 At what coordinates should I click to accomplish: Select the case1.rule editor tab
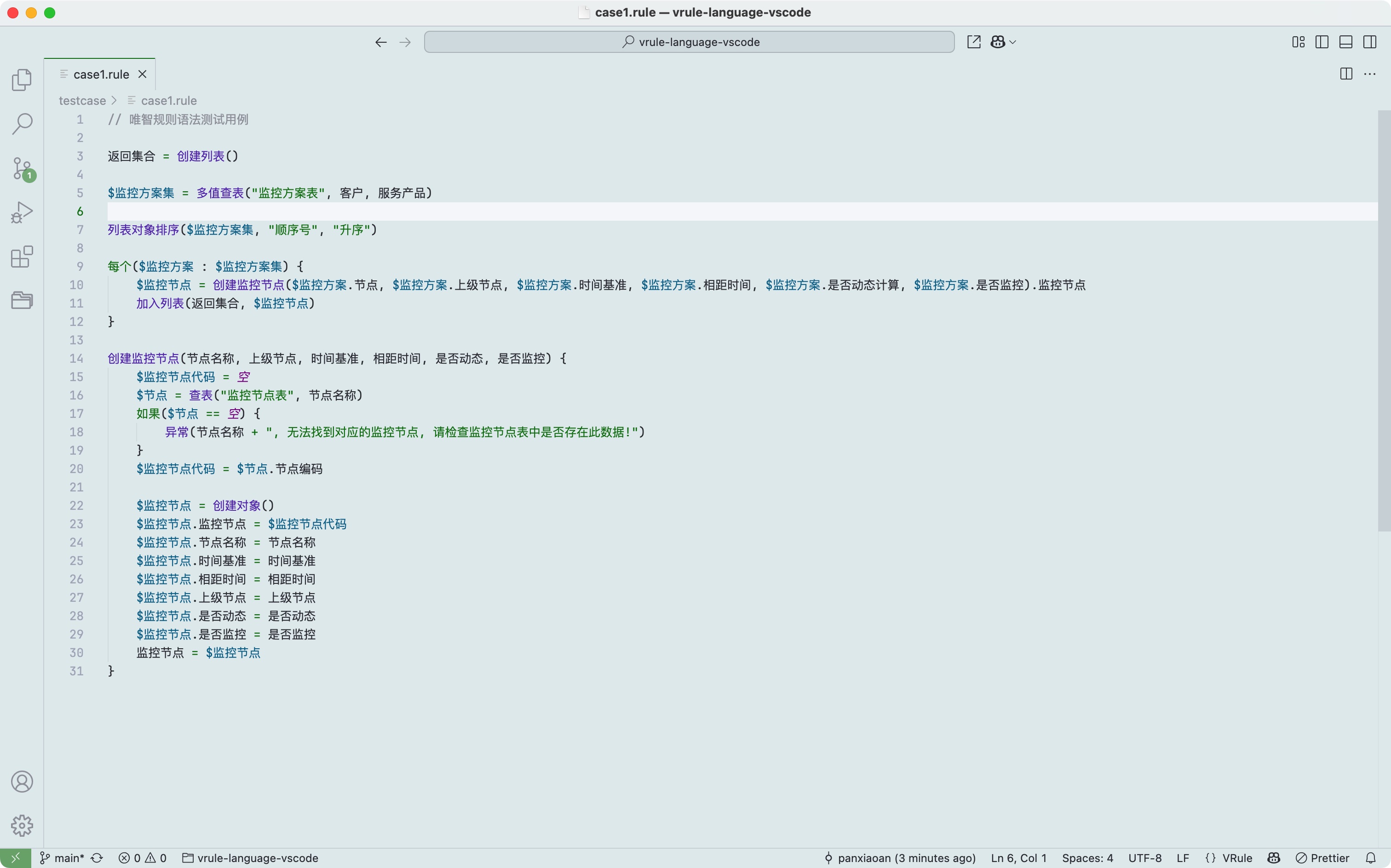(x=101, y=74)
